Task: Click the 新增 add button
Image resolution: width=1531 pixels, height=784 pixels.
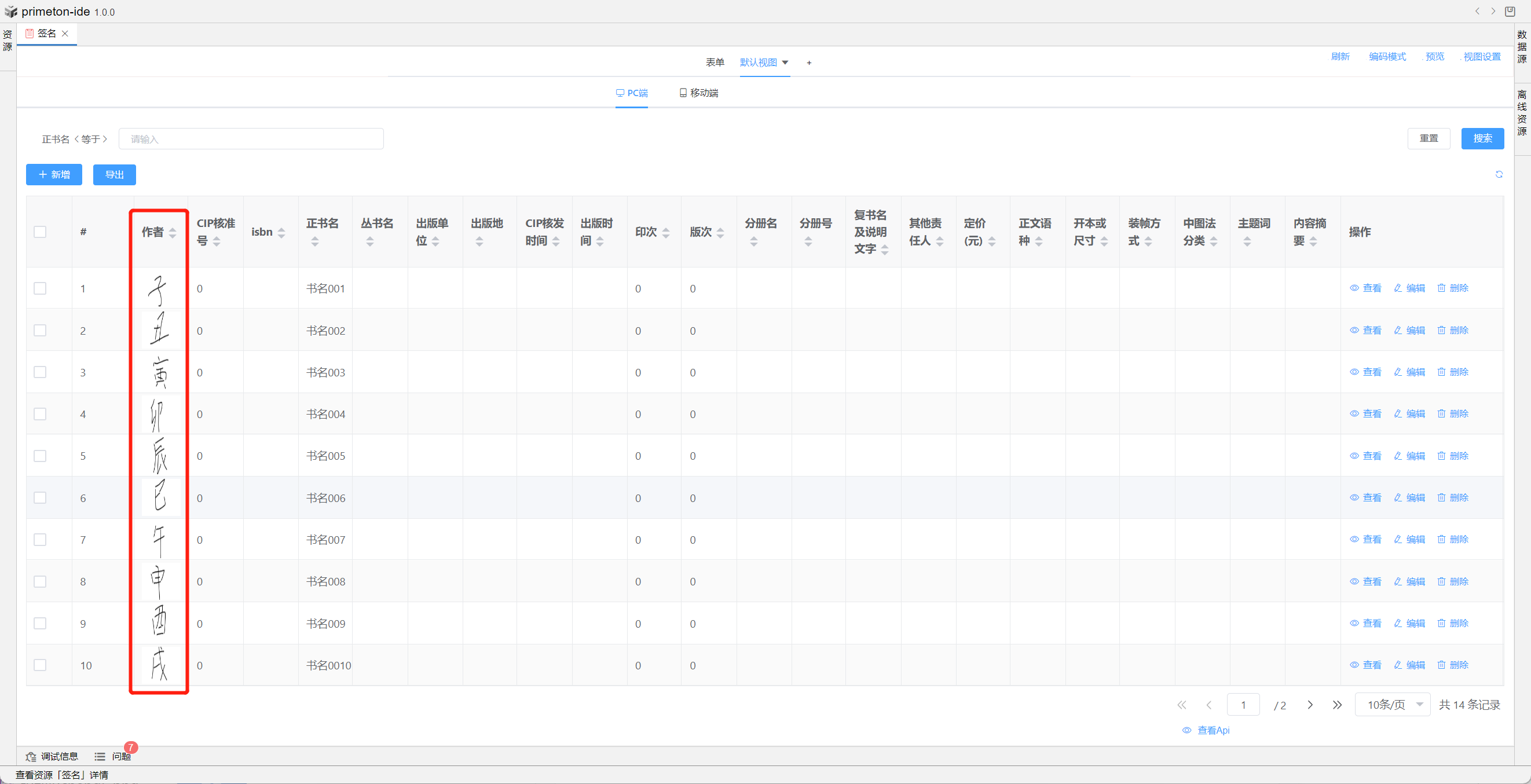Action: (x=54, y=175)
